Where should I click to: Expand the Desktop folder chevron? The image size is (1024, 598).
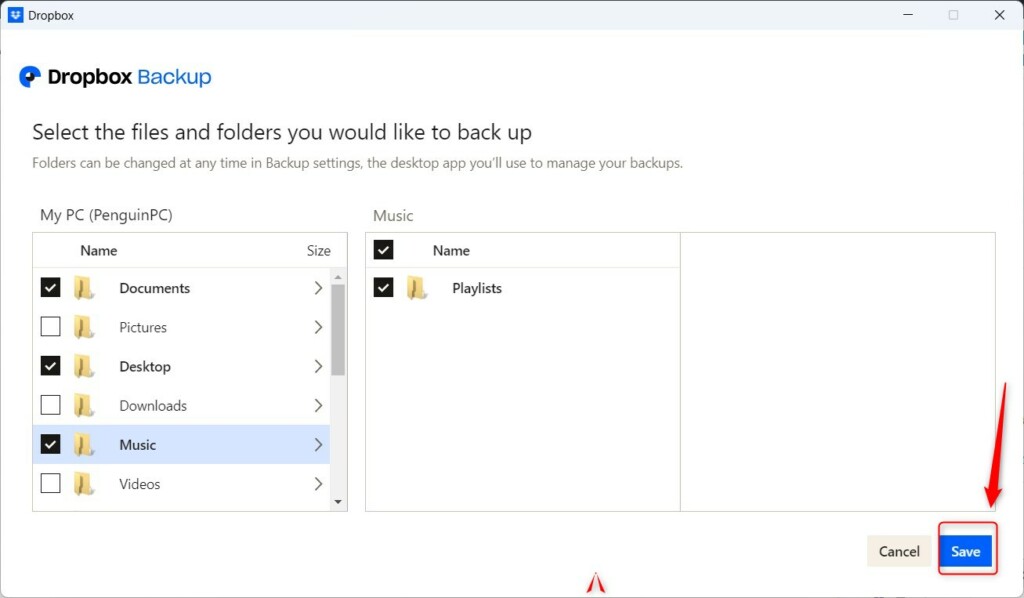pyautogui.click(x=318, y=366)
